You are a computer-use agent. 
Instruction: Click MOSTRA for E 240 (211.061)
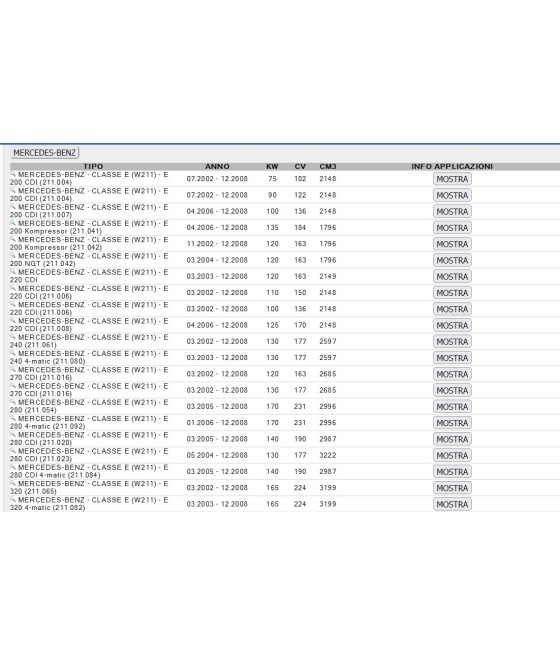pos(452,342)
